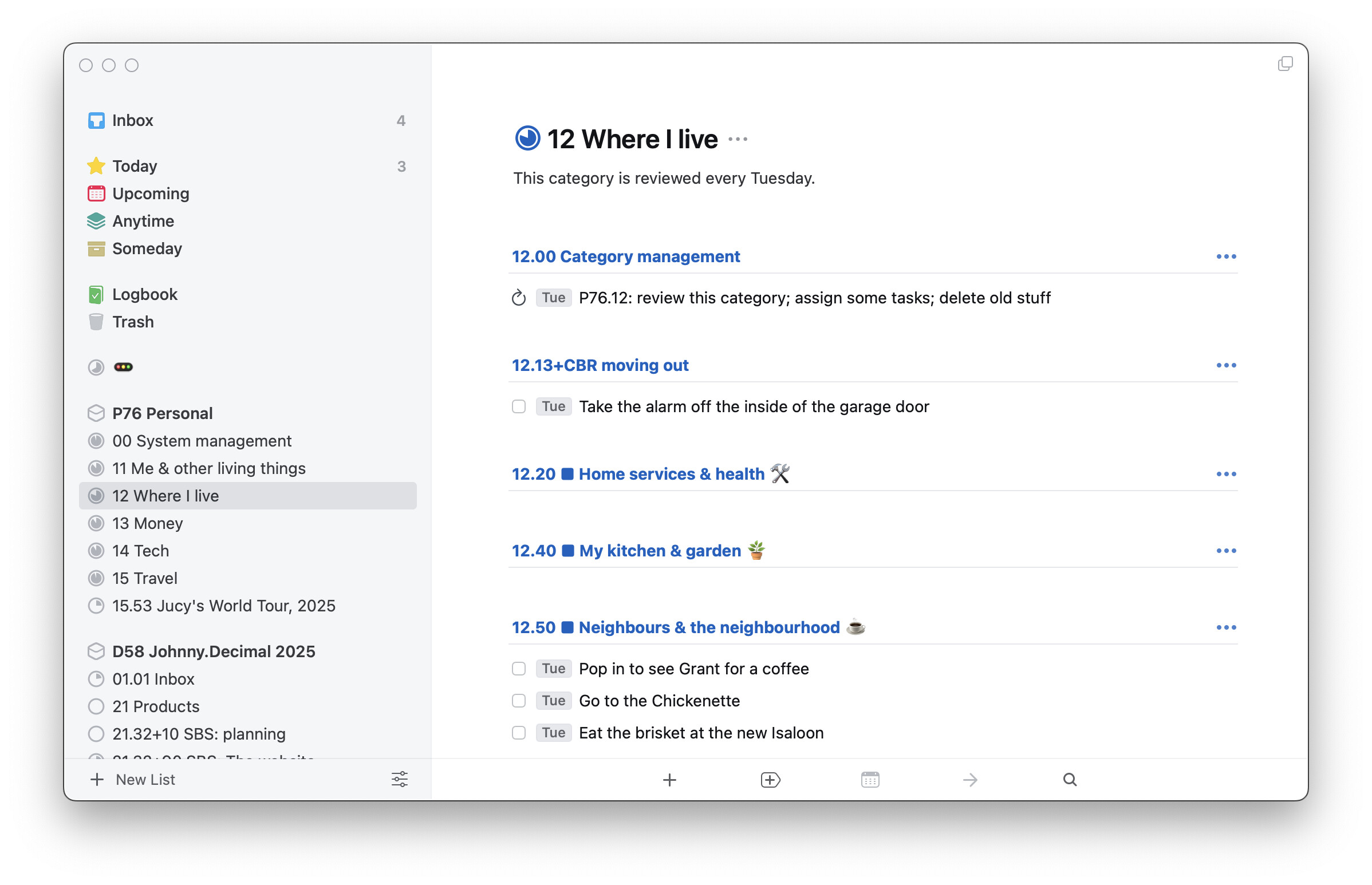Click the plus icon for new to-do

(669, 780)
